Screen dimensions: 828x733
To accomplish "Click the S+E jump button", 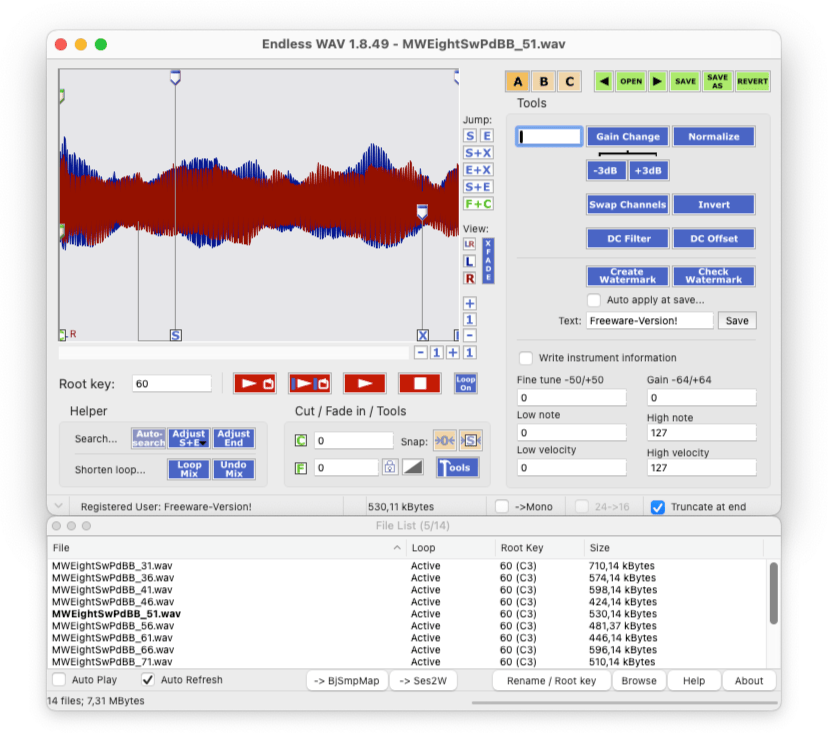I will pos(478,186).
